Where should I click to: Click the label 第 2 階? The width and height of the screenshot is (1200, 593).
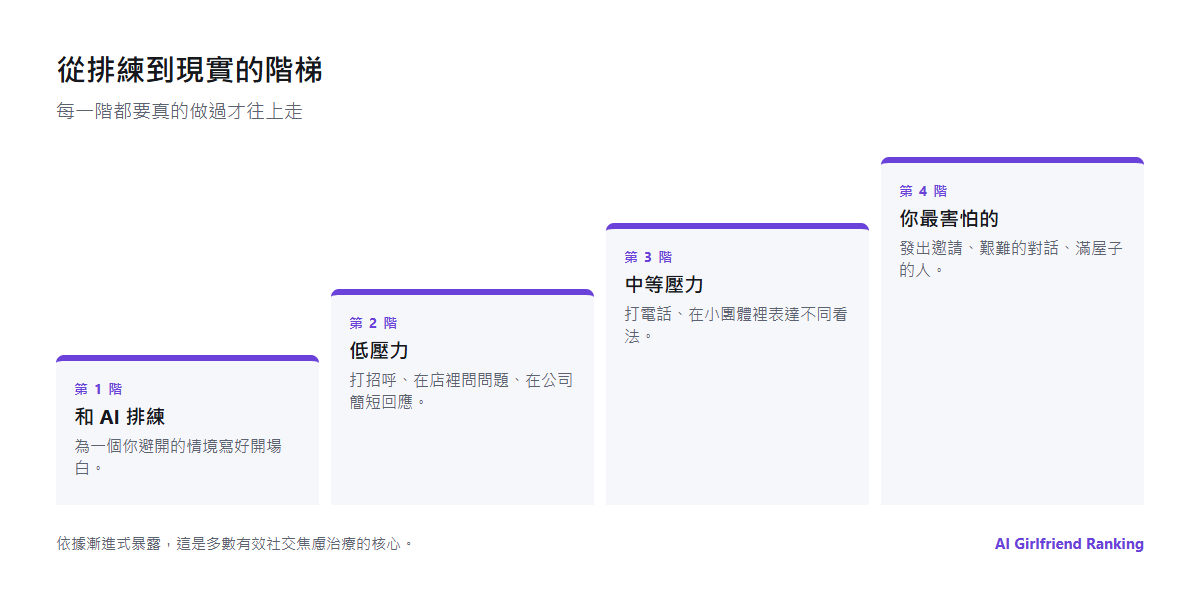pyautogui.click(x=373, y=323)
